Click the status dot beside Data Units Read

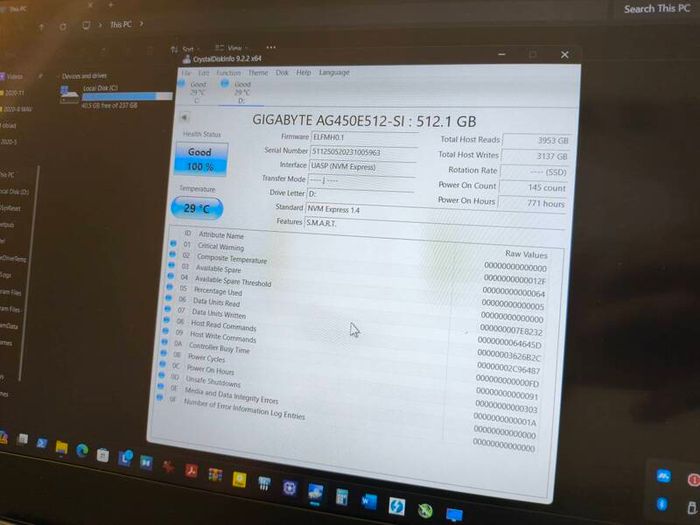click(x=168, y=298)
